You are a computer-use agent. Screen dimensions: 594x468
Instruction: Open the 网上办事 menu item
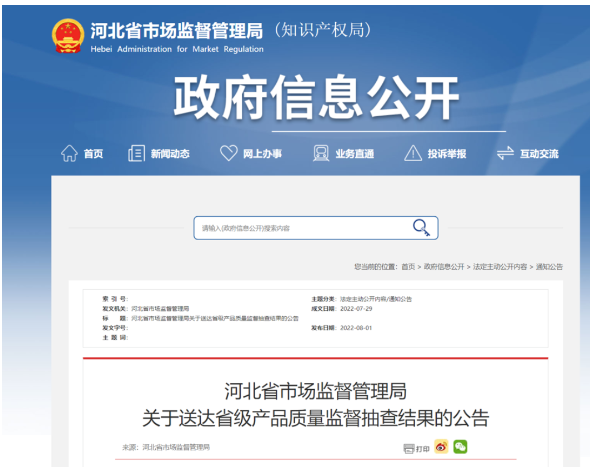pos(262,154)
